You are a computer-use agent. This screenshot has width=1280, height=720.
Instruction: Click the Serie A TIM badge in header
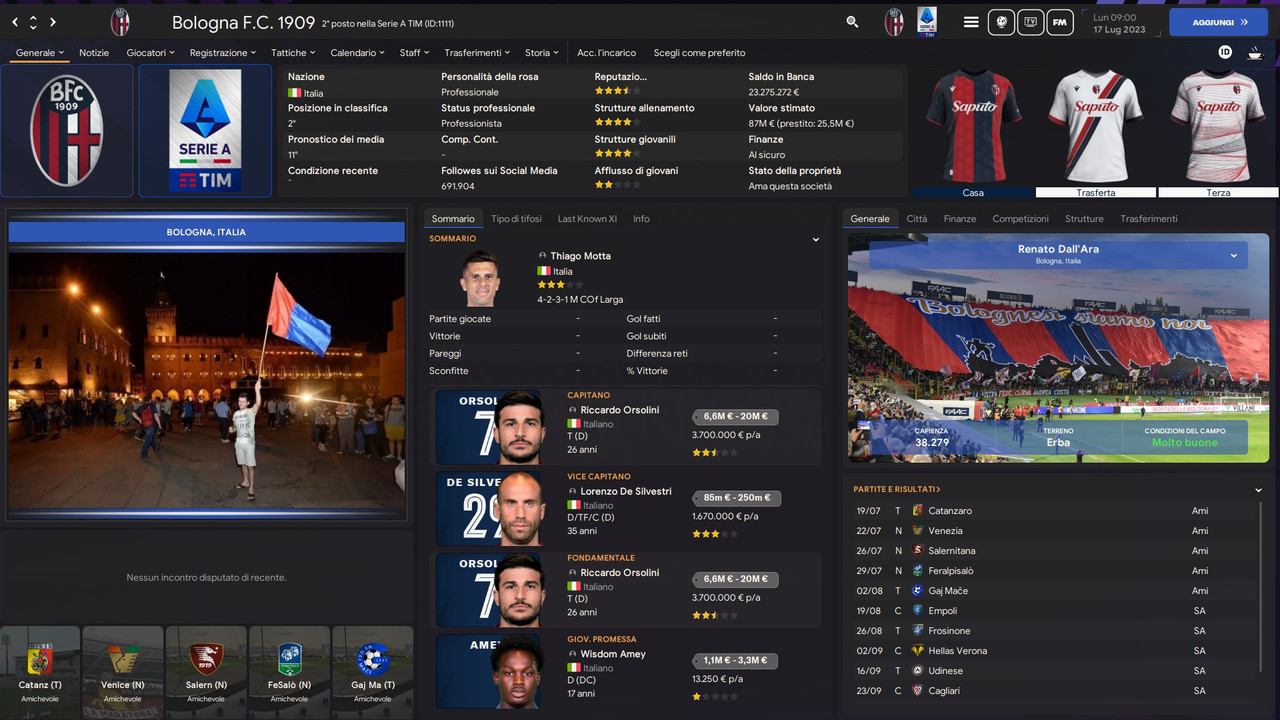click(927, 21)
